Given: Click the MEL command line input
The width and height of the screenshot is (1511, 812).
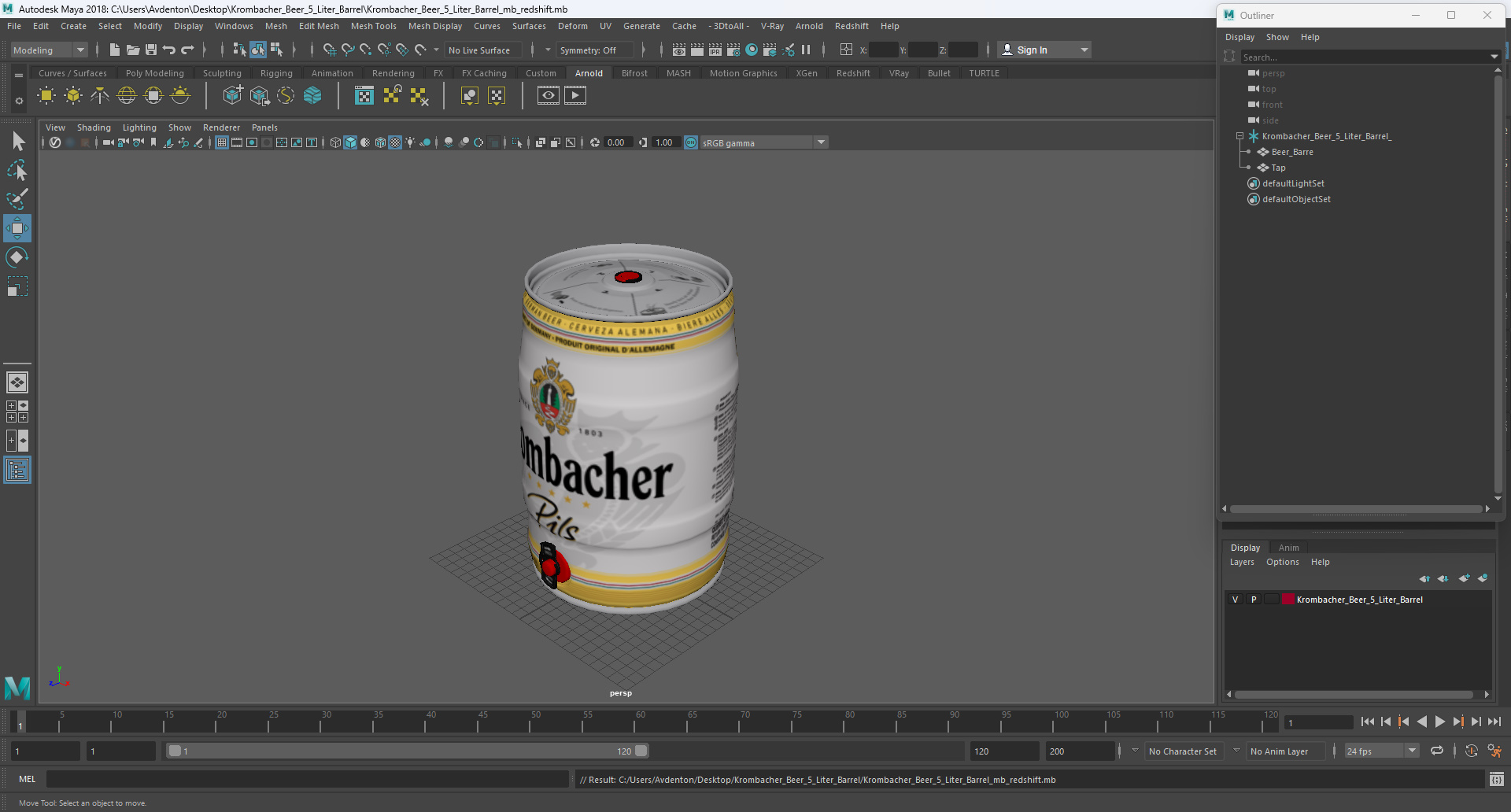Looking at the screenshot, I should (x=307, y=779).
